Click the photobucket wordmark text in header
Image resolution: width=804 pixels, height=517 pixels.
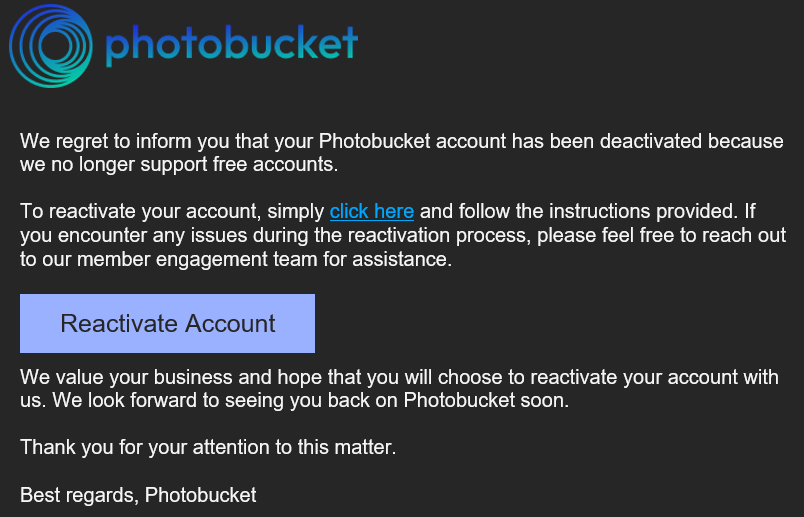pyautogui.click(x=231, y=44)
